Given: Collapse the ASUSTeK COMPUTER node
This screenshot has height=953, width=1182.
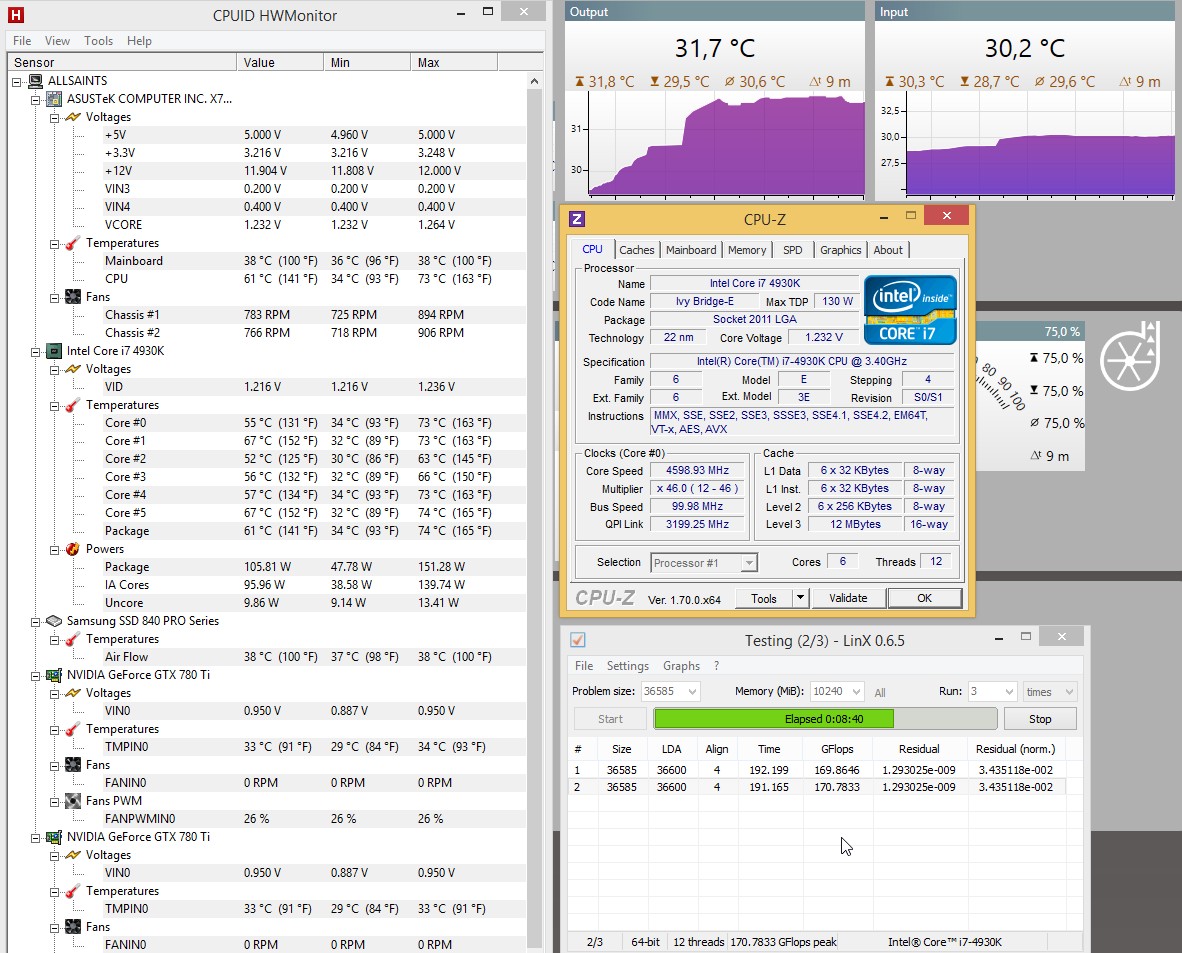Looking at the screenshot, I should click(x=35, y=100).
